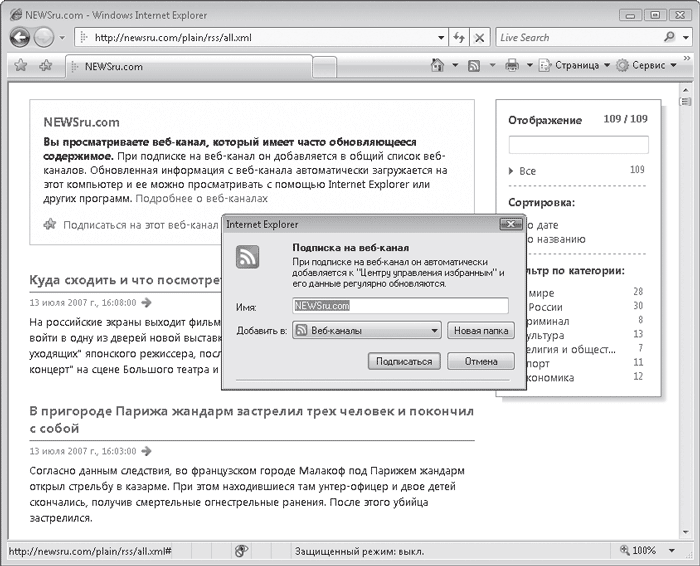The image size is (700, 566).
Task: Open the Сервис menu
Action: 648,66
